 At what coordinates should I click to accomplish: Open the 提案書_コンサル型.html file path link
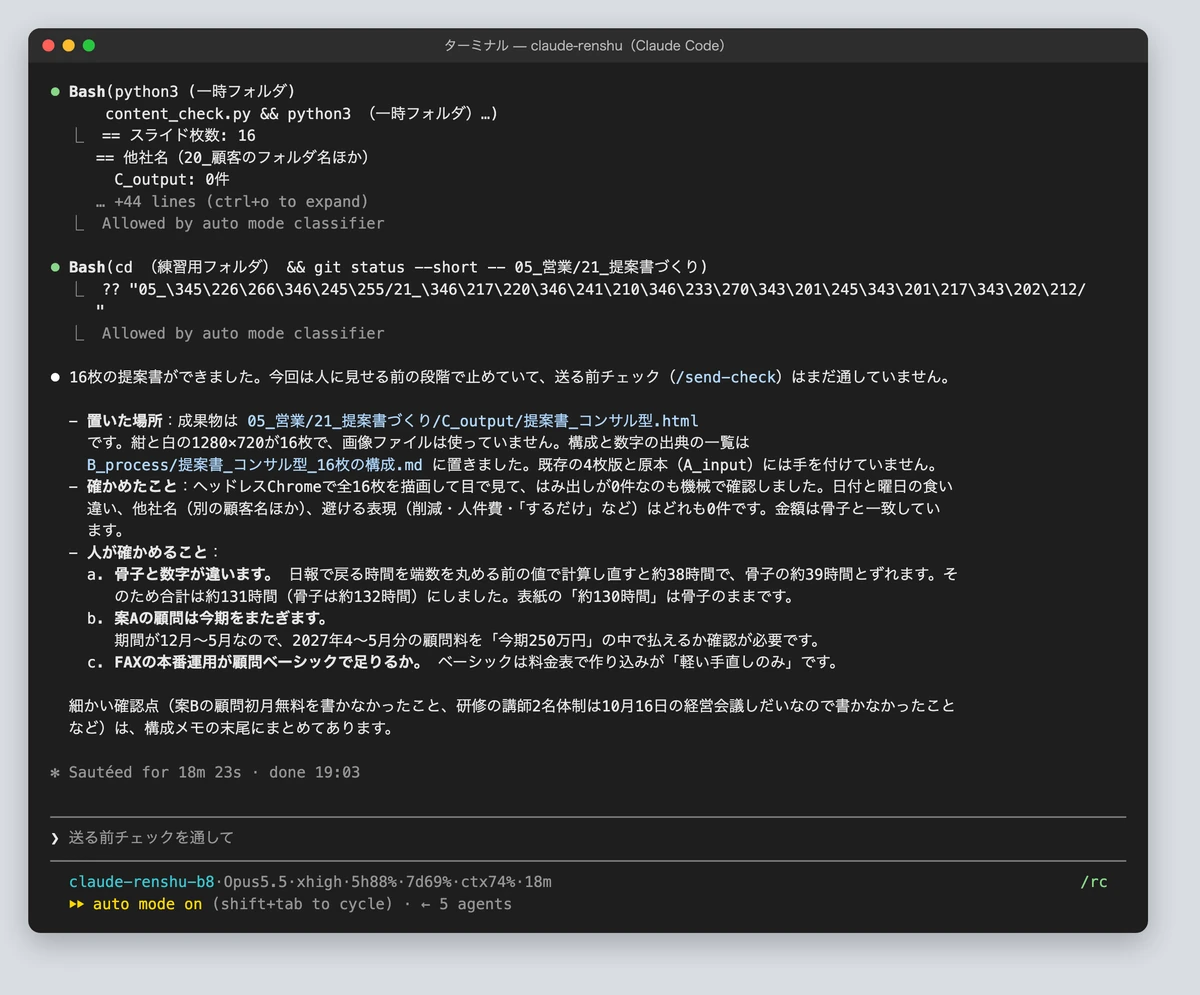click(473, 421)
